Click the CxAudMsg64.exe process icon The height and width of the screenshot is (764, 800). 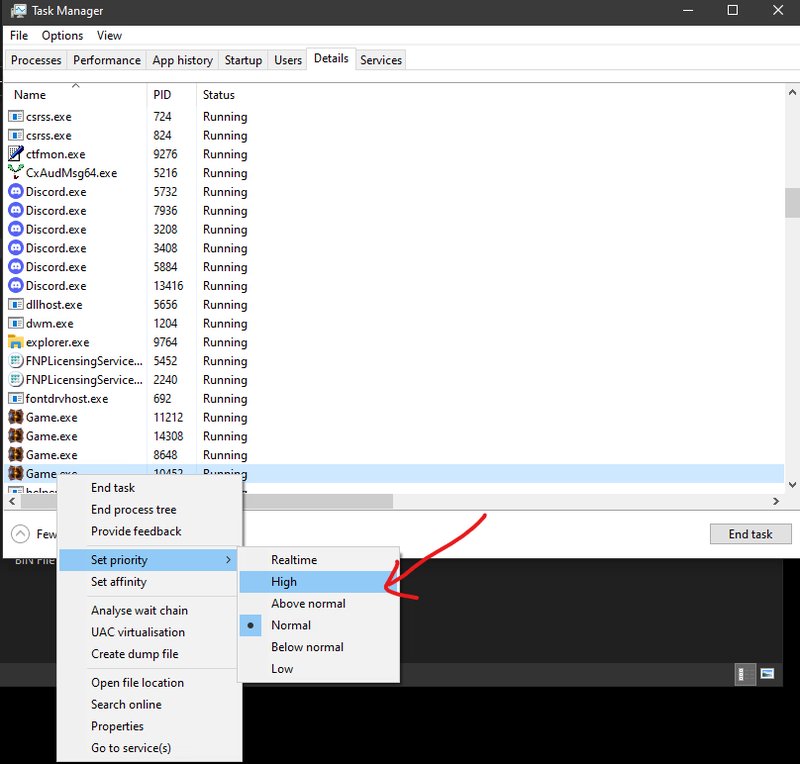16,172
